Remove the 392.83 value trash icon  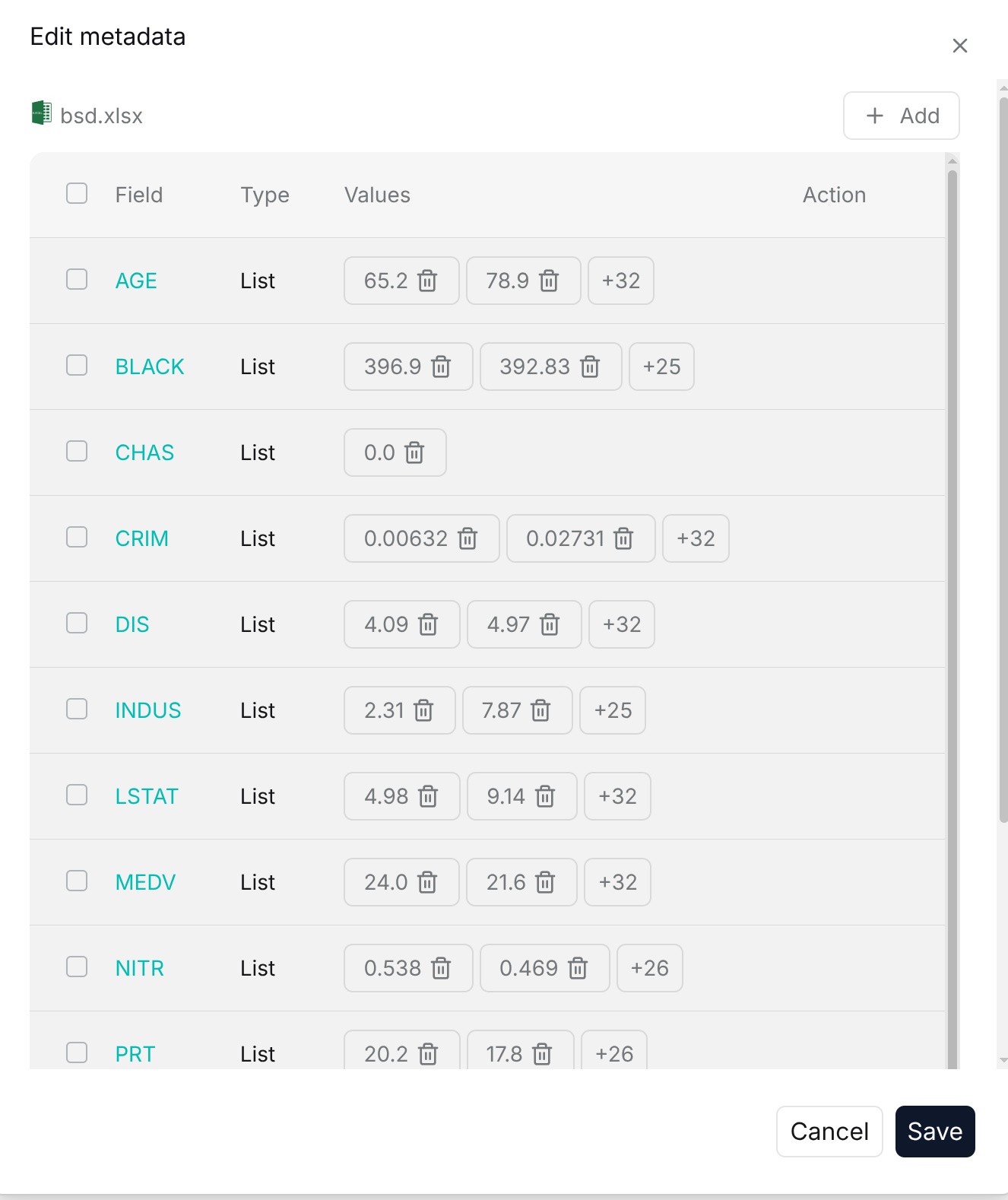[590, 367]
